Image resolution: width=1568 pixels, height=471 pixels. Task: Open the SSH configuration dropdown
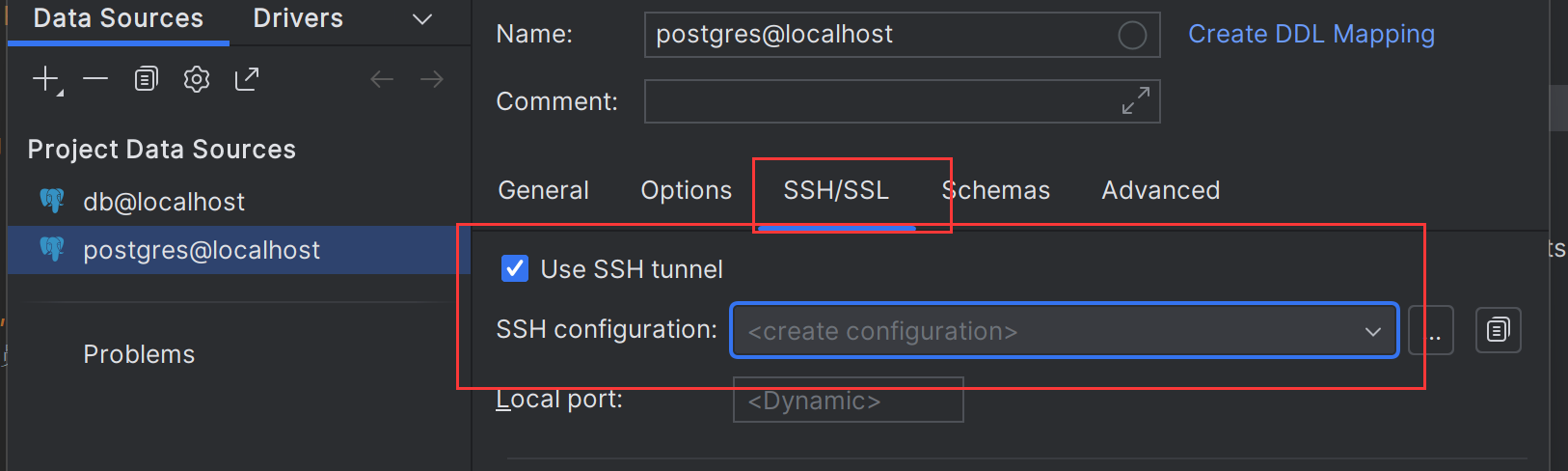coord(1064,331)
